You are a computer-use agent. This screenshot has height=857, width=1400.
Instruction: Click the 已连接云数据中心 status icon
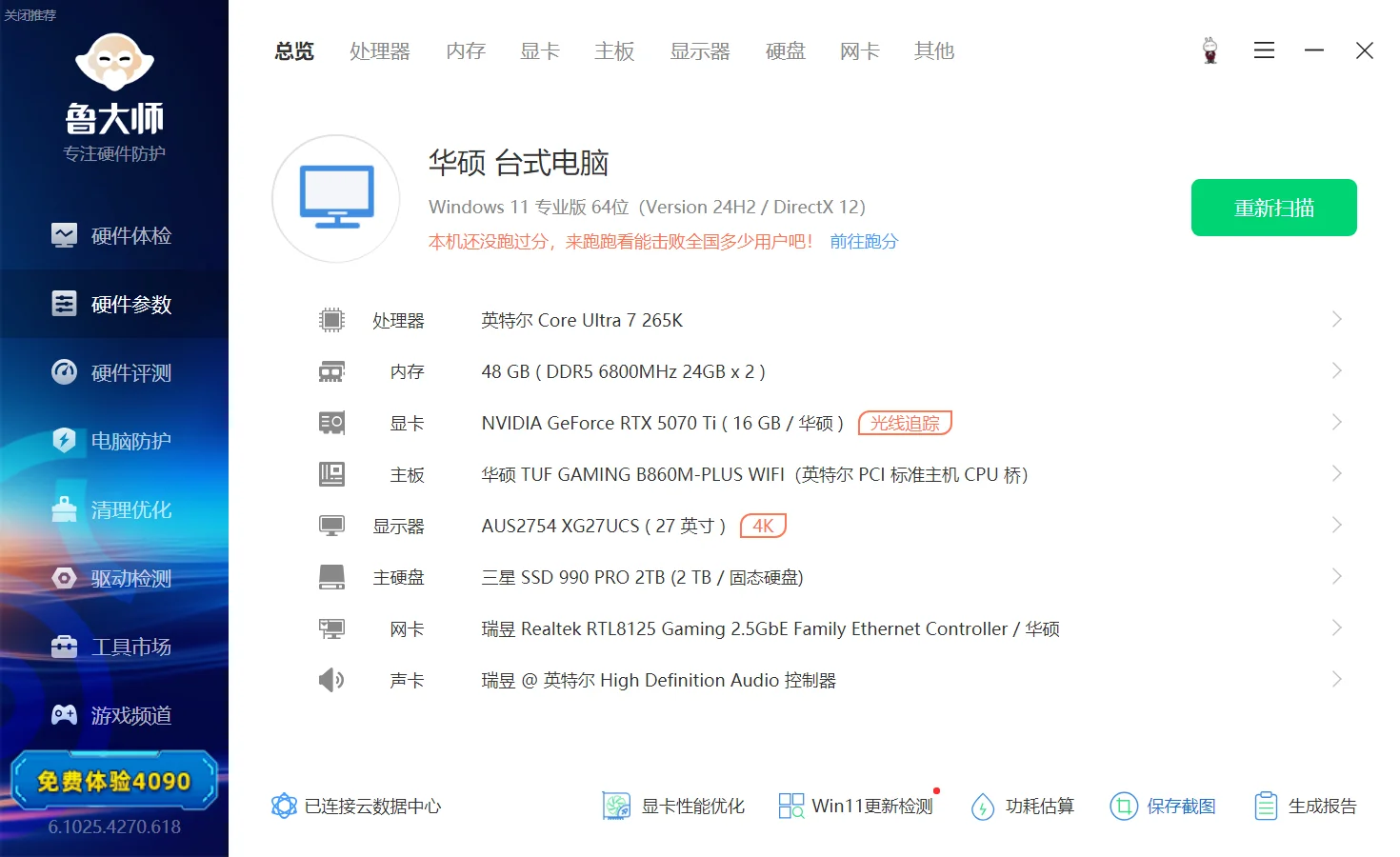point(282,806)
